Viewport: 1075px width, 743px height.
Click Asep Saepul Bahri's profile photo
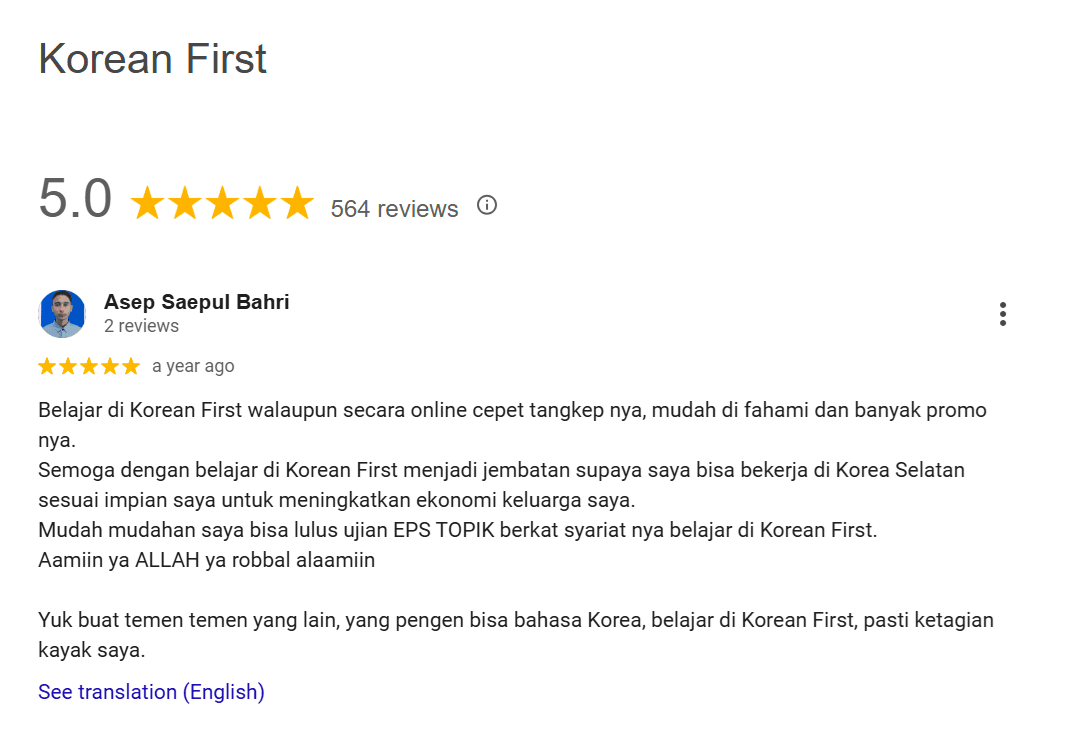(62, 314)
